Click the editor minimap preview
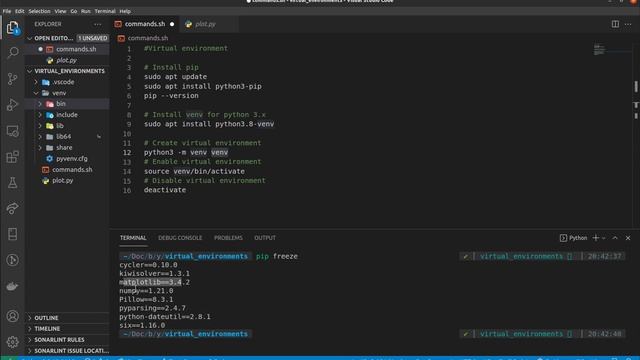Screen dimensions: 640x360 tap(599, 50)
